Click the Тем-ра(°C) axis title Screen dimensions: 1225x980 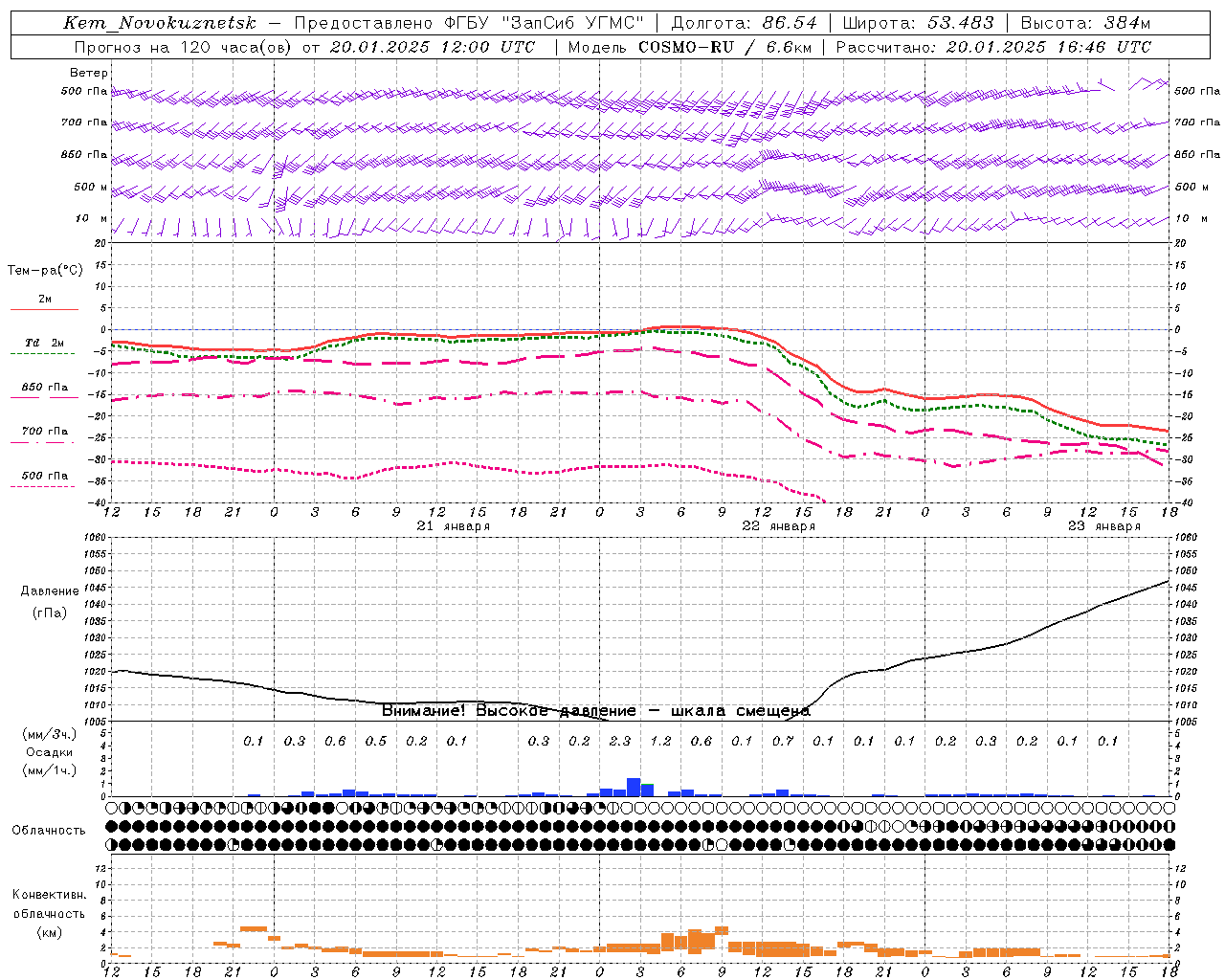pos(45,271)
